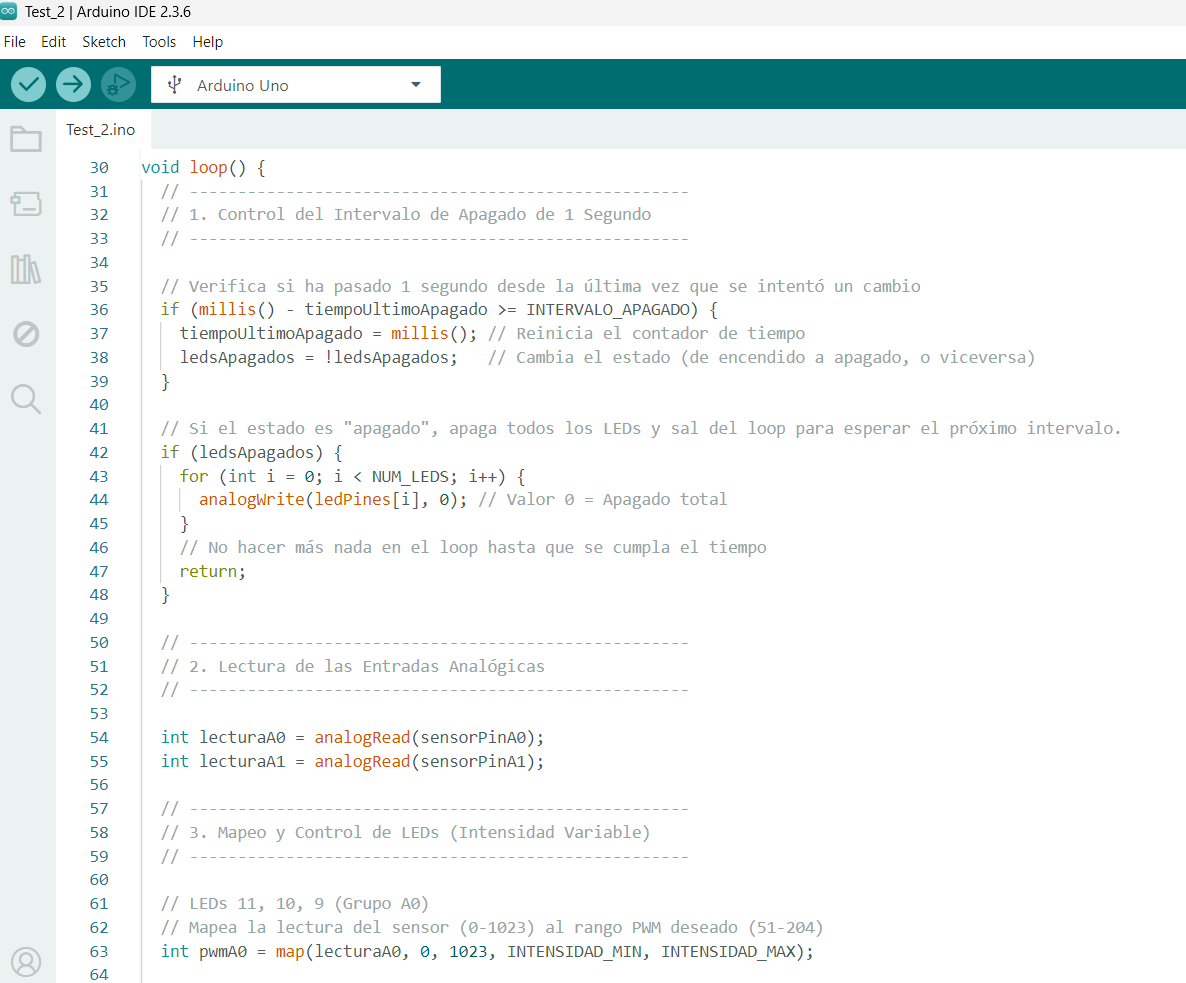The width and height of the screenshot is (1186, 983).
Task: Click line number 42 in the gutter
Action: [x=98, y=452]
